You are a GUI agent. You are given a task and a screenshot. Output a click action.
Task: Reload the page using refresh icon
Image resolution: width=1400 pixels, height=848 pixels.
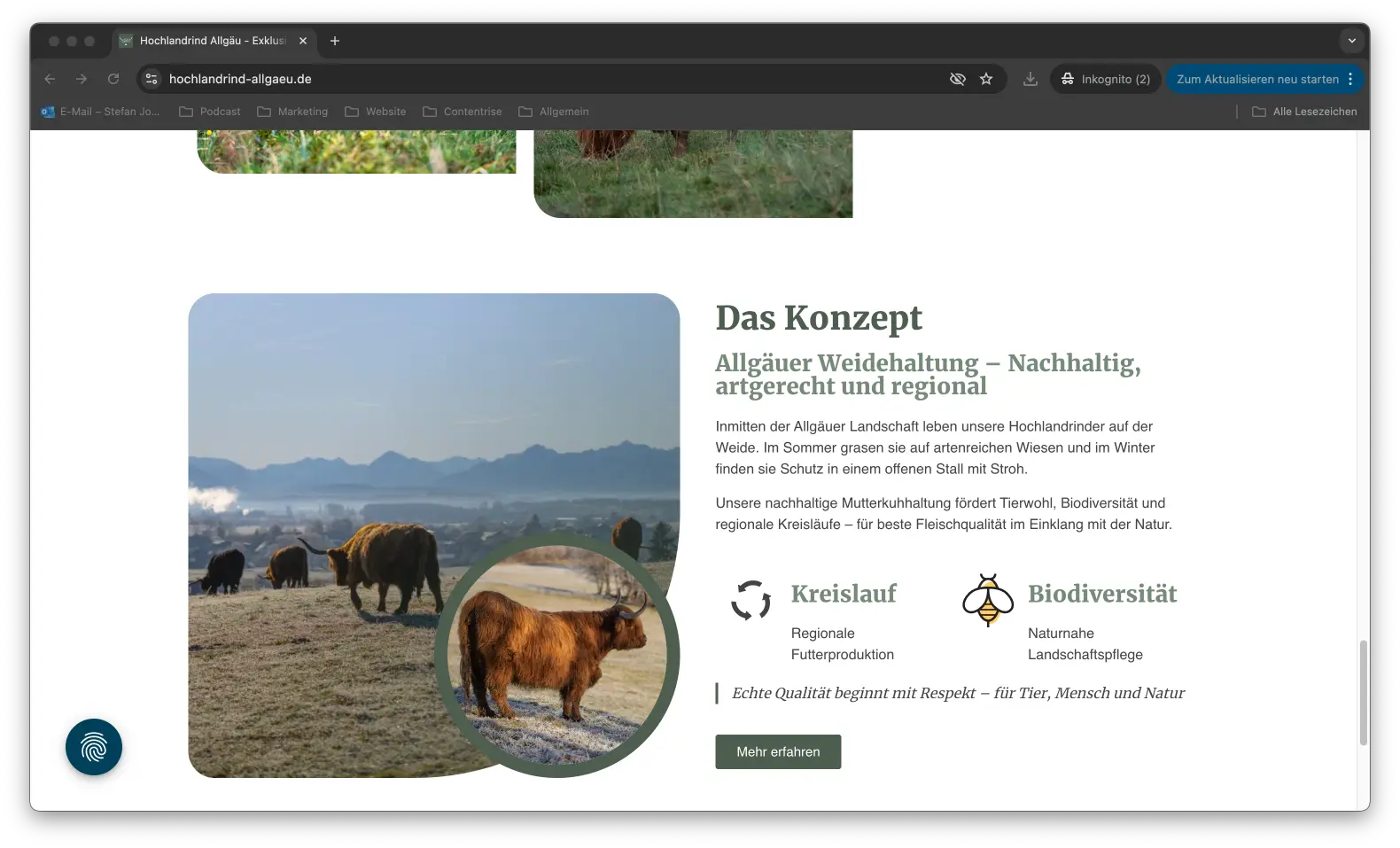click(x=113, y=79)
